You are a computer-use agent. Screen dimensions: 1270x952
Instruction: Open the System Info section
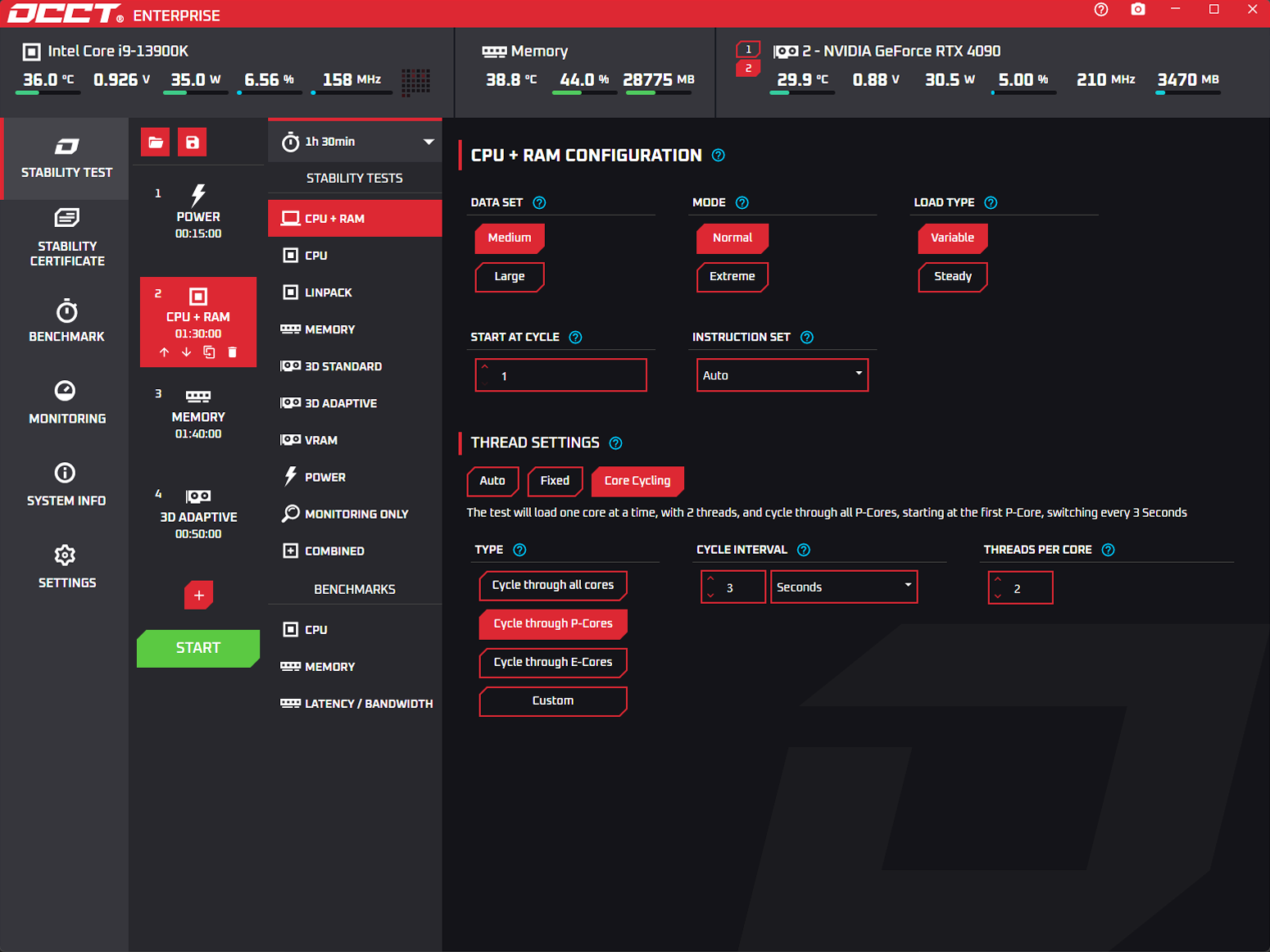coord(66,485)
